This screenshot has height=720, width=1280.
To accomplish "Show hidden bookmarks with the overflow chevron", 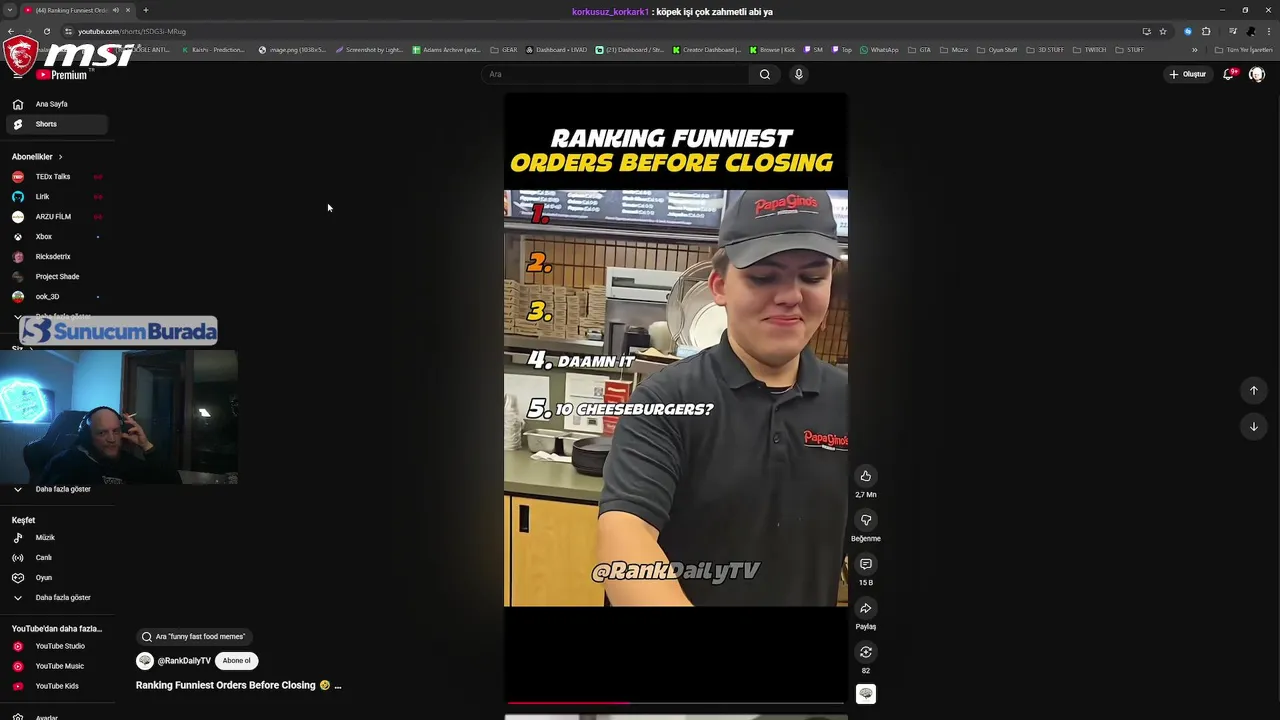I will 1194,50.
